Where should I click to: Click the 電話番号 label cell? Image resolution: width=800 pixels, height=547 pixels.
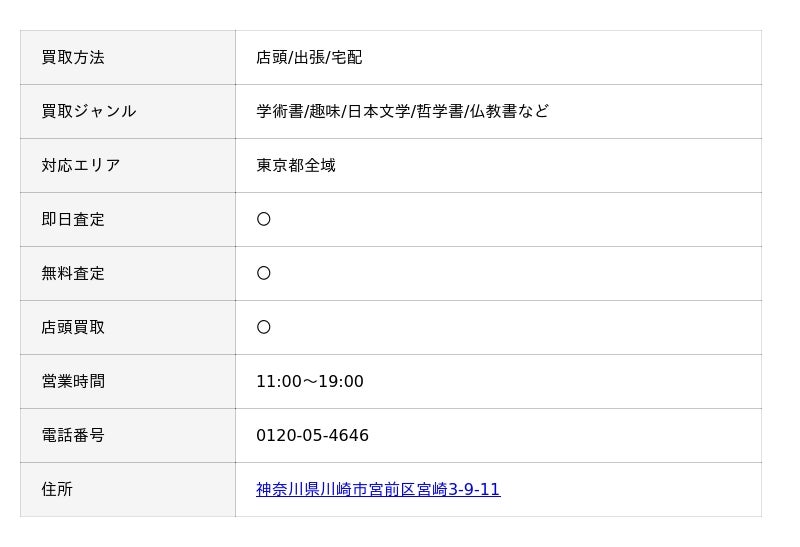[128, 436]
